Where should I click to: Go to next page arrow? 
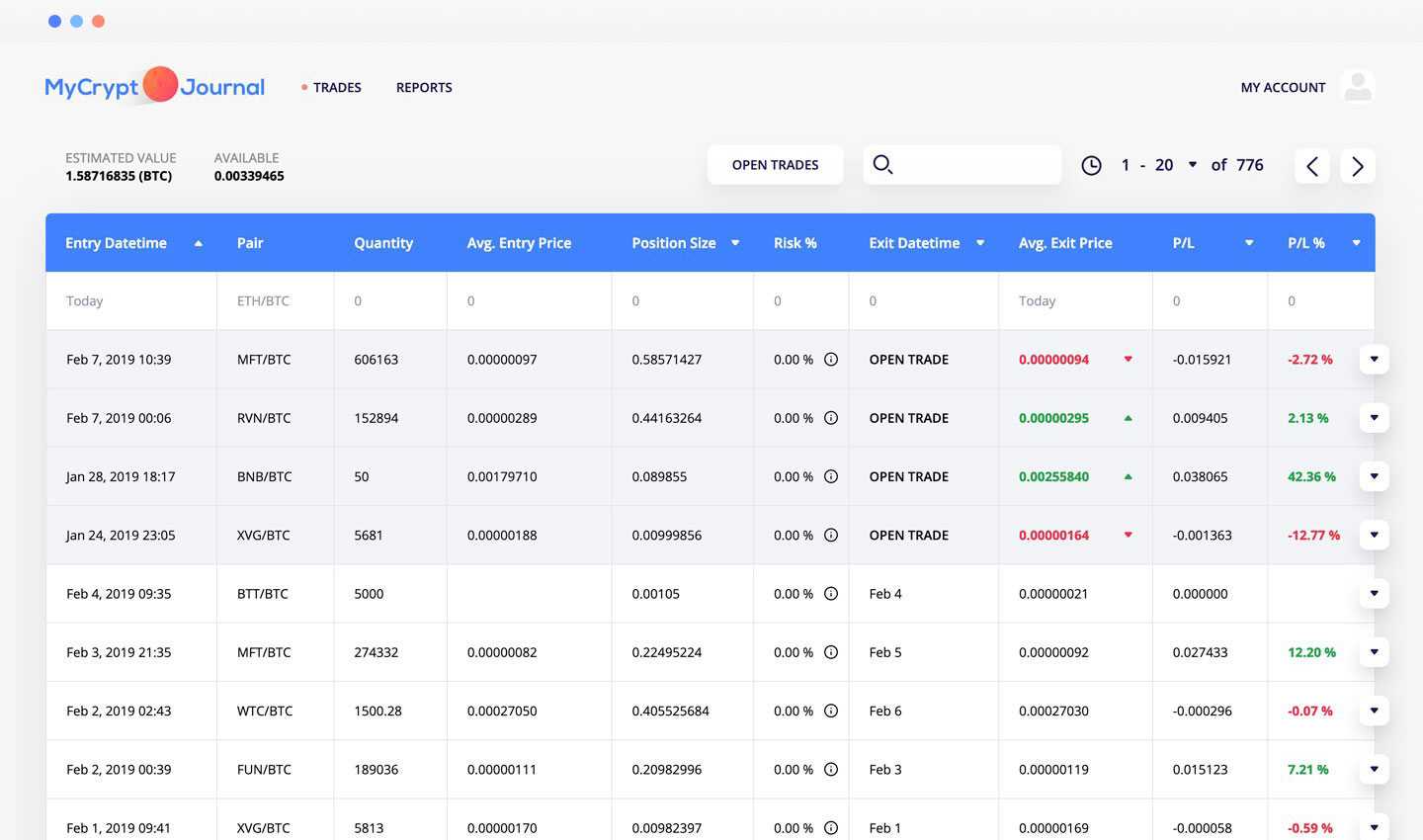point(1358,166)
